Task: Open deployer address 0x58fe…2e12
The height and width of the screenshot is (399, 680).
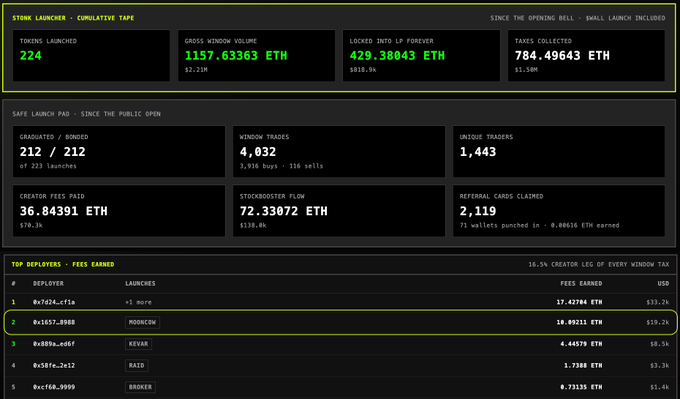Action: click(54, 366)
